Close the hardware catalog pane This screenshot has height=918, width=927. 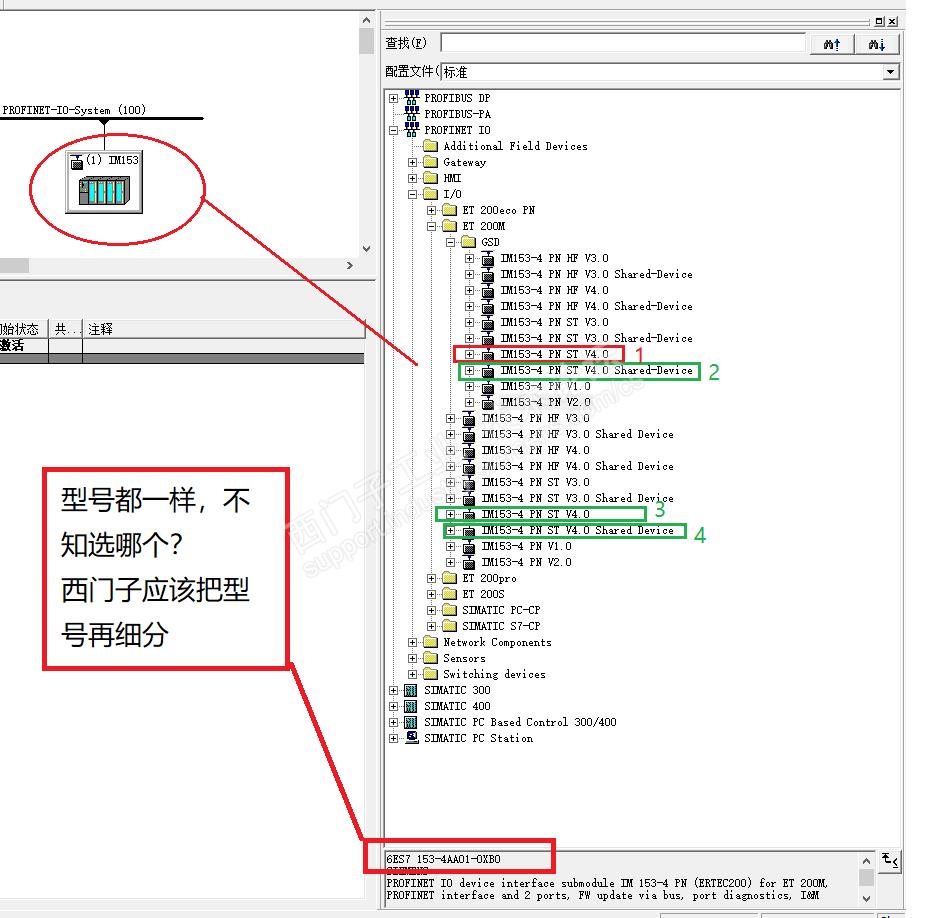click(893, 22)
